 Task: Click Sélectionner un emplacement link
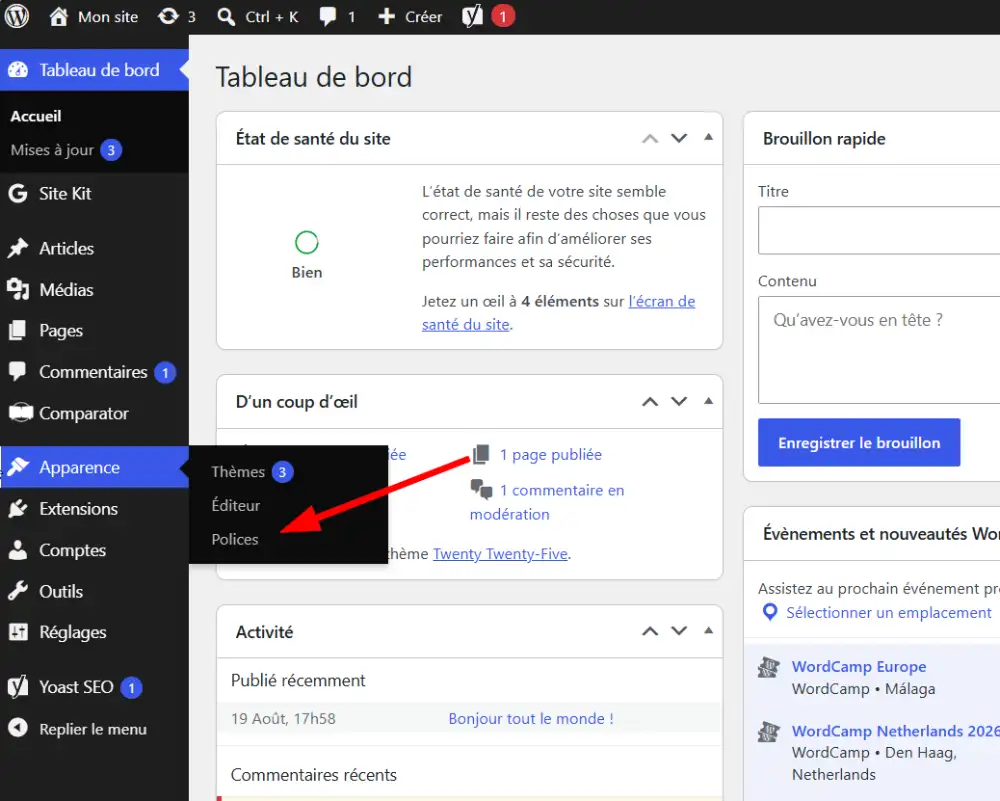[x=888, y=612]
